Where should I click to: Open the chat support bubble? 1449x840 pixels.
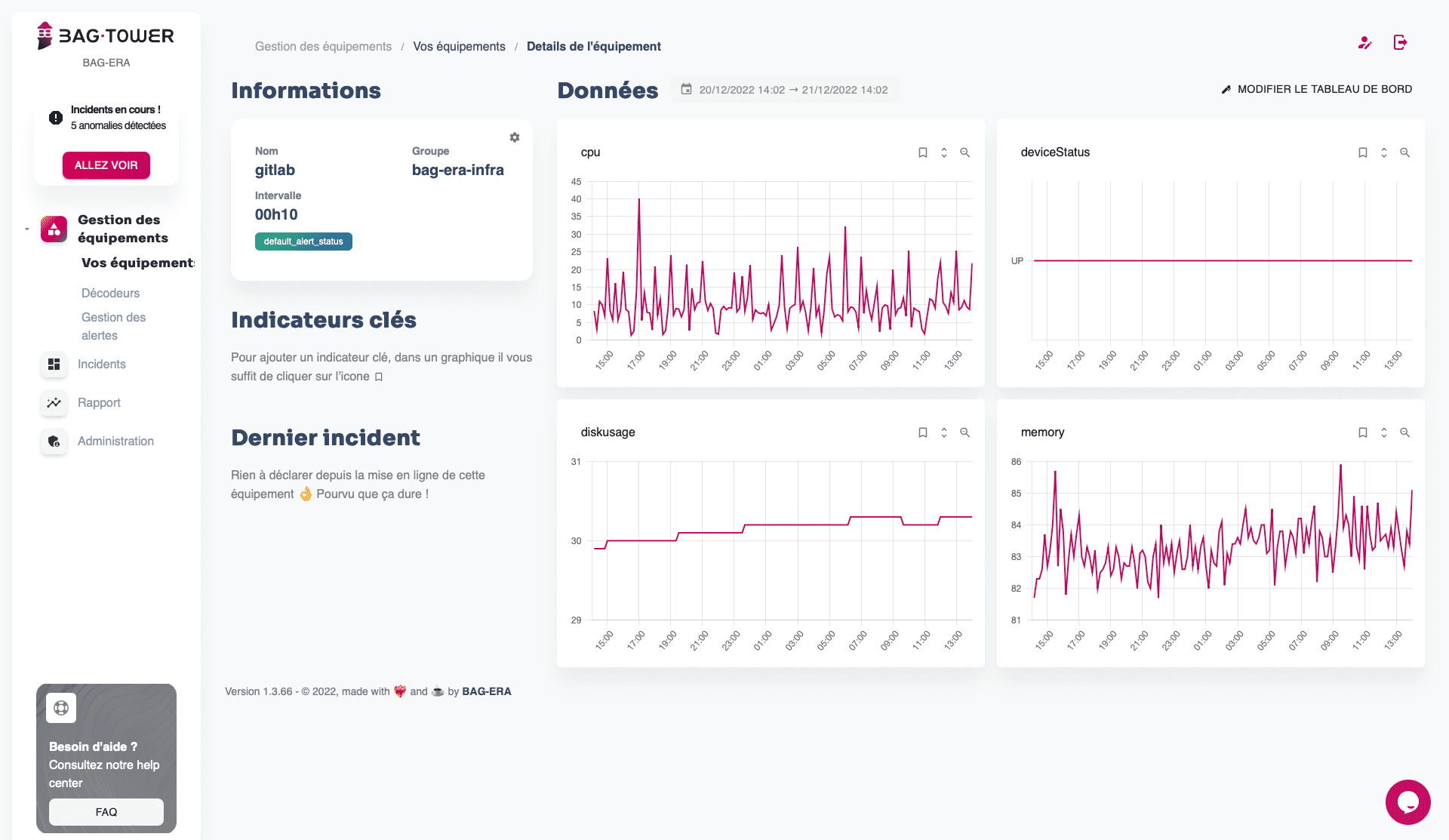pyautogui.click(x=1407, y=802)
